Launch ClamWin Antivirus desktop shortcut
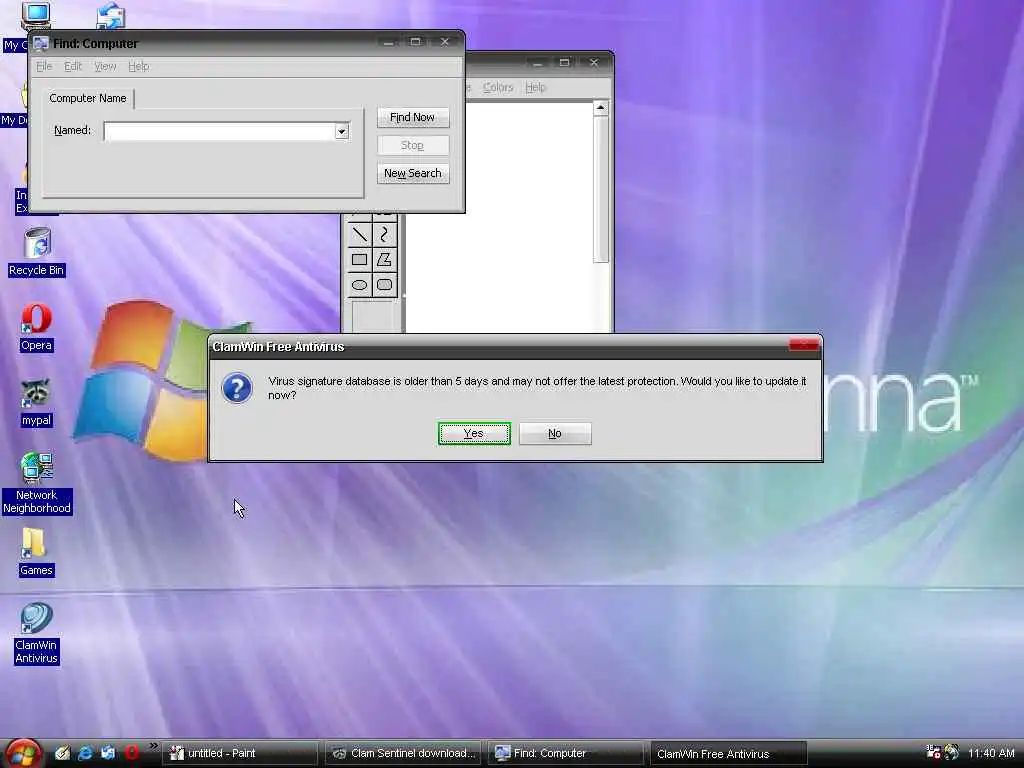 (37, 633)
